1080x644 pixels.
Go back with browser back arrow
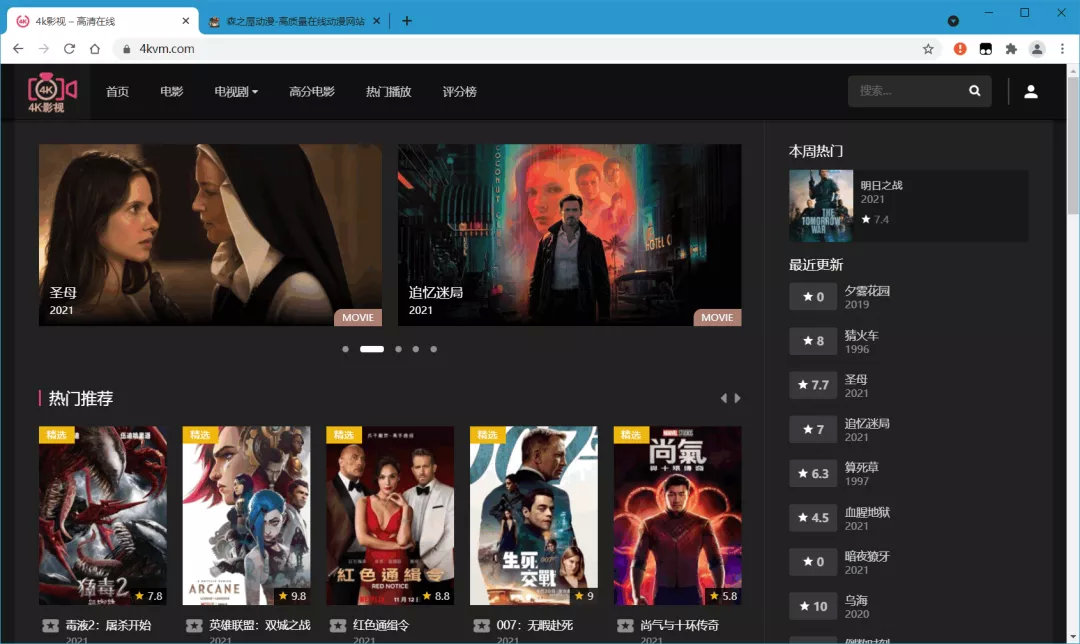18,49
